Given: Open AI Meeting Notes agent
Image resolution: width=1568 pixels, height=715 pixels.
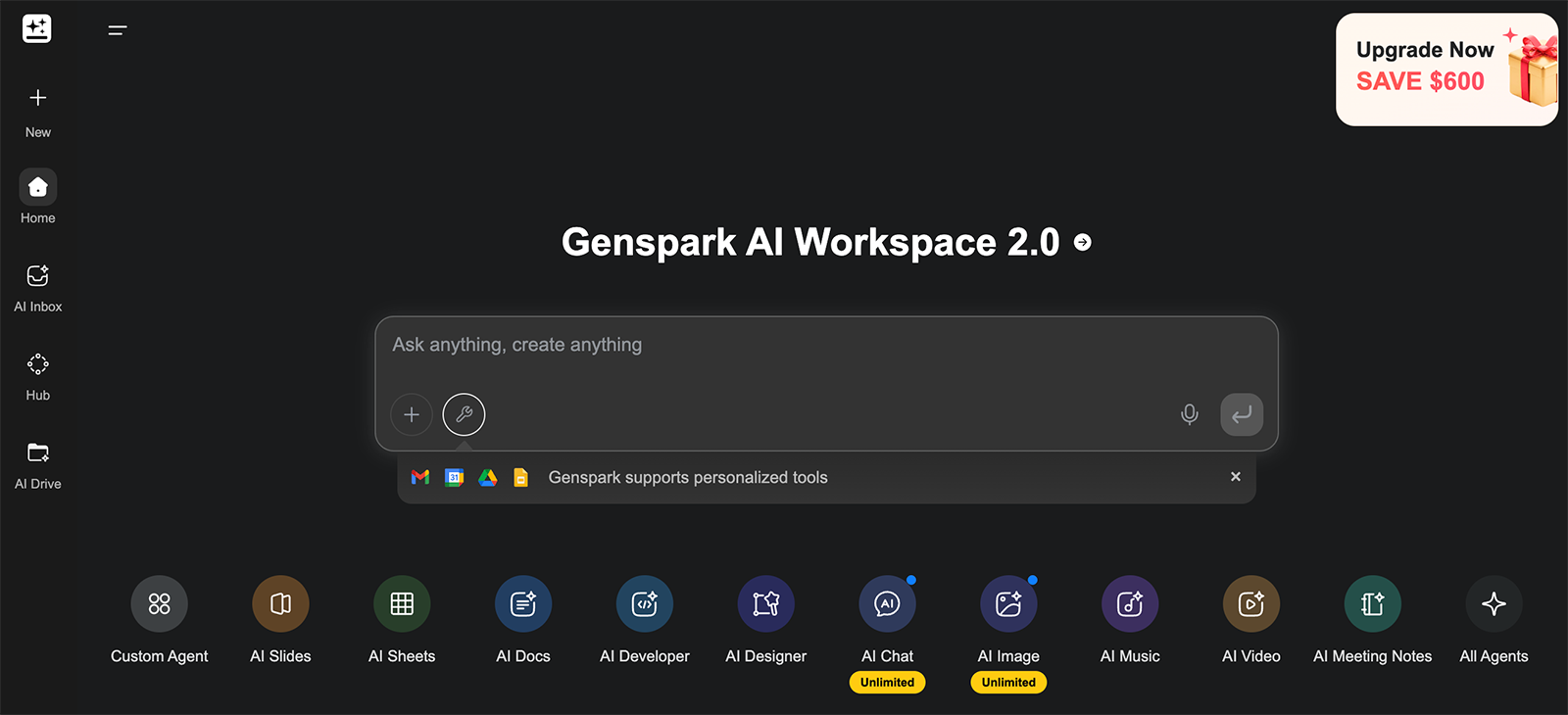Looking at the screenshot, I should pyautogui.click(x=1372, y=620).
